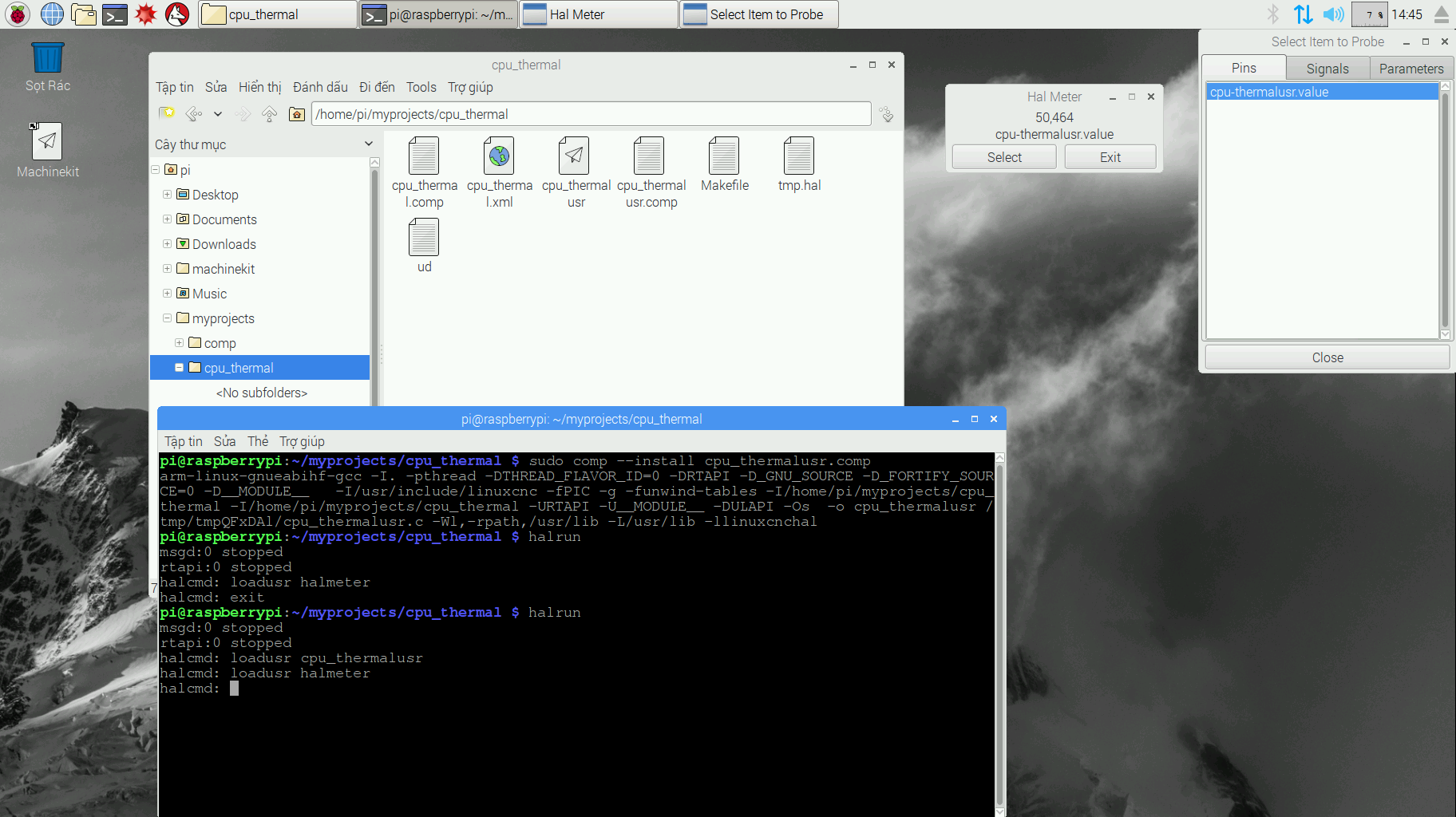
Task: Navigate up to the parent folder
Action: (270, 114)
